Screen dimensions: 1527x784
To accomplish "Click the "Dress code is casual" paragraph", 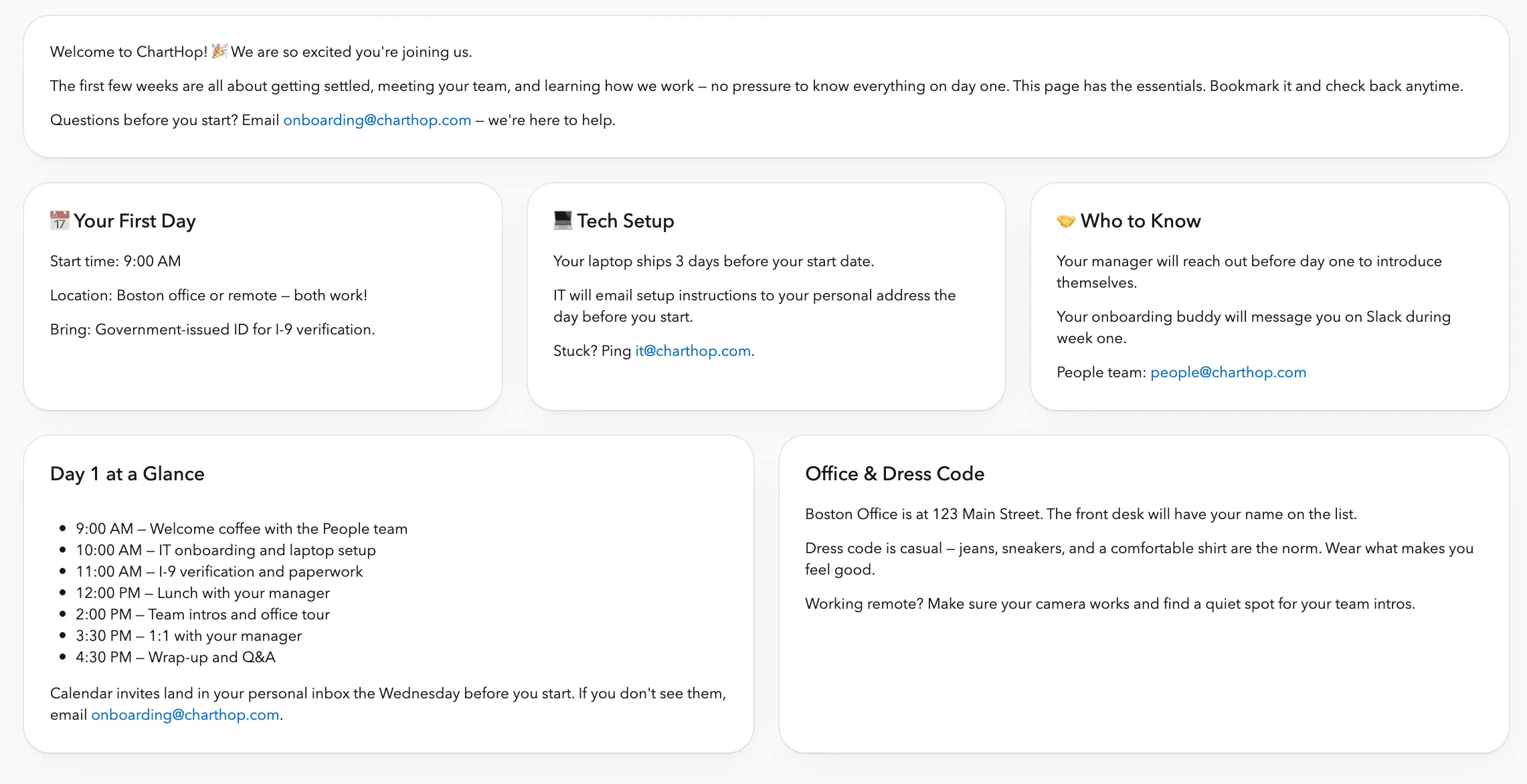I will click(x=1140, y=559).
